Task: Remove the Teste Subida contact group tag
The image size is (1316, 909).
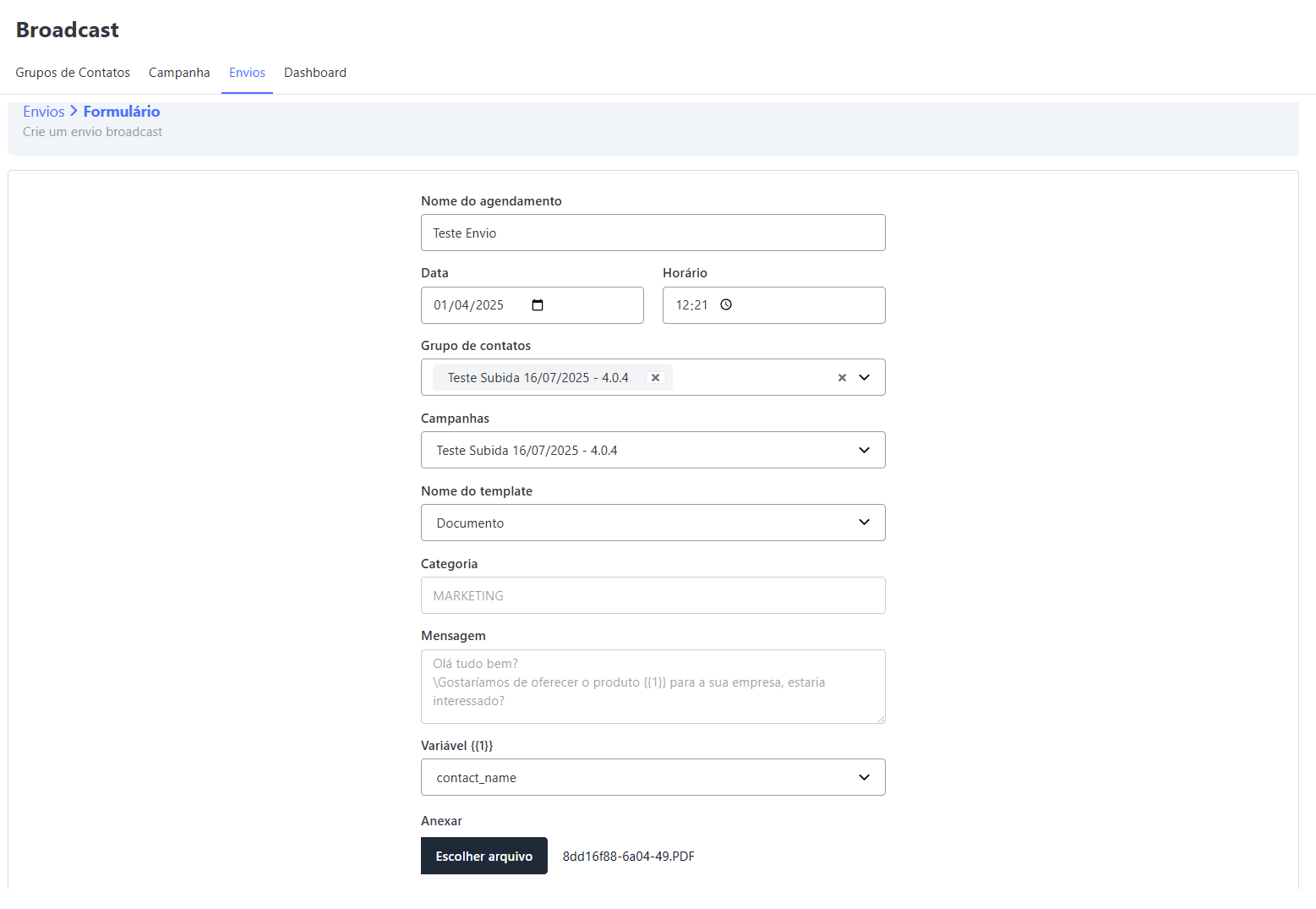Action: 655,378
